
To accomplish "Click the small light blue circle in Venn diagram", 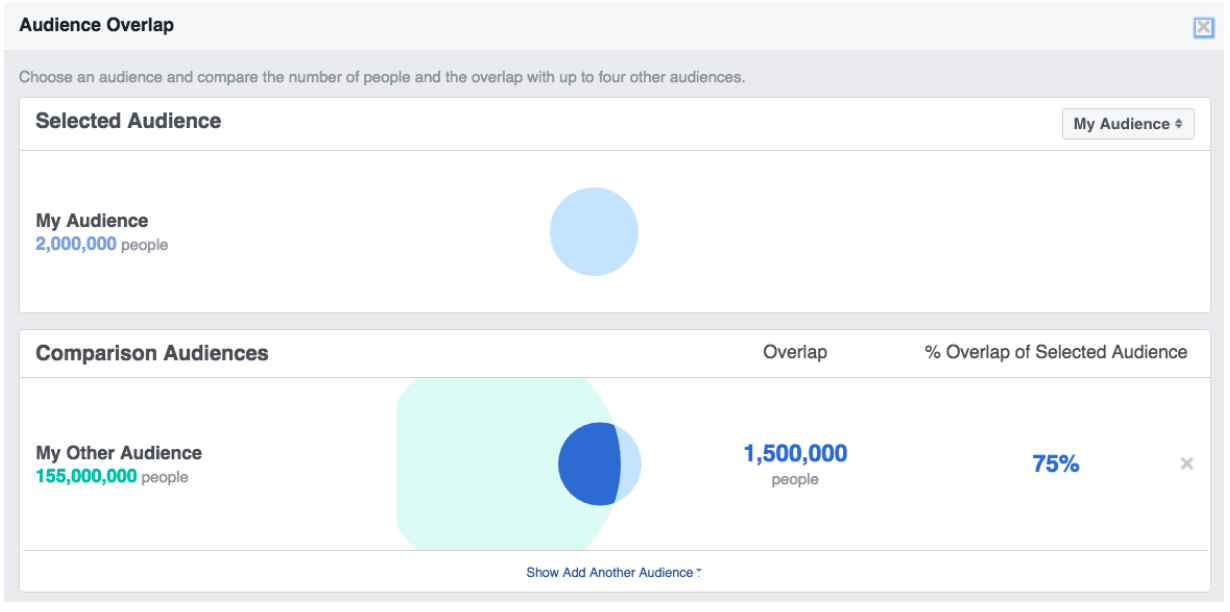I will click(630, 463).
